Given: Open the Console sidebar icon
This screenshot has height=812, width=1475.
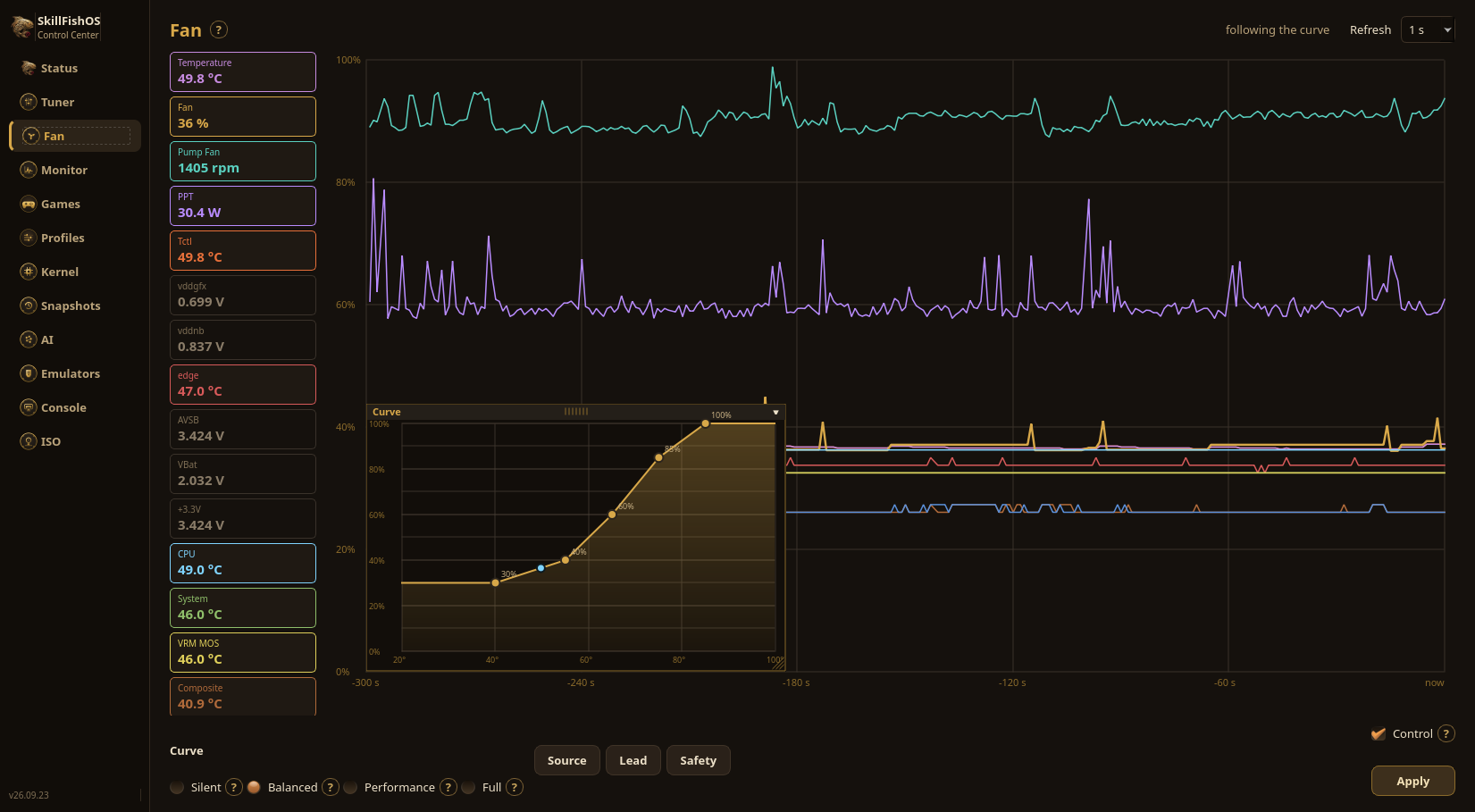Looking at the screenshot, I should (x=29, y=407).
